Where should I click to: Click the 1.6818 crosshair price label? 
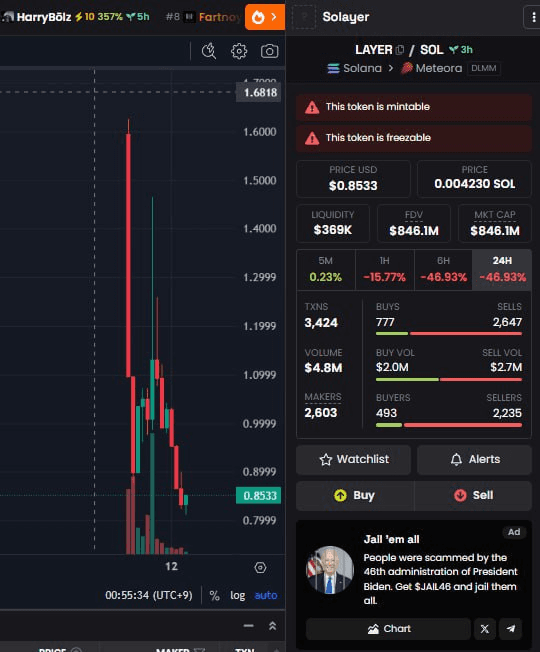259,92
